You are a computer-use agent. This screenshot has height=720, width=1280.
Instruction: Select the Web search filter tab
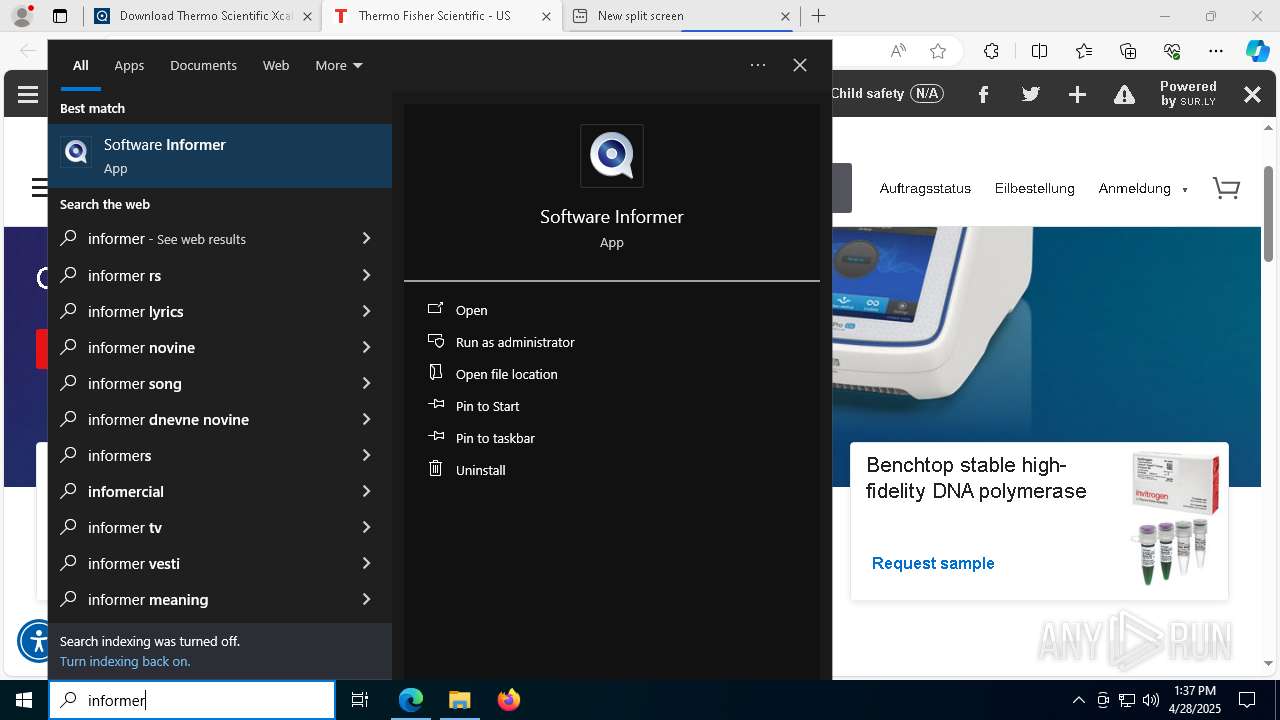click(x=276, y=65)
